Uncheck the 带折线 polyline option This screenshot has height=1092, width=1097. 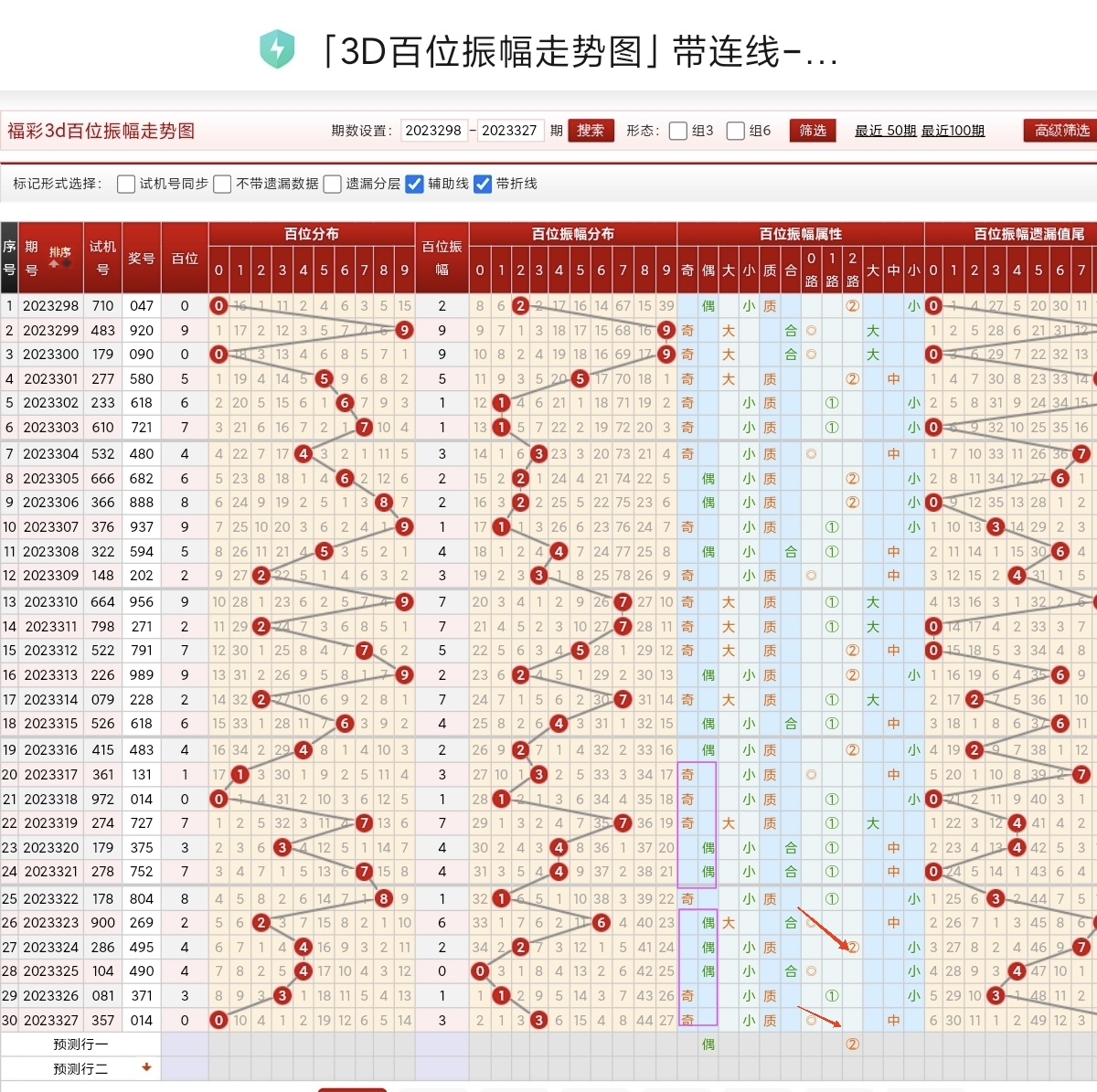pos(483,184)
